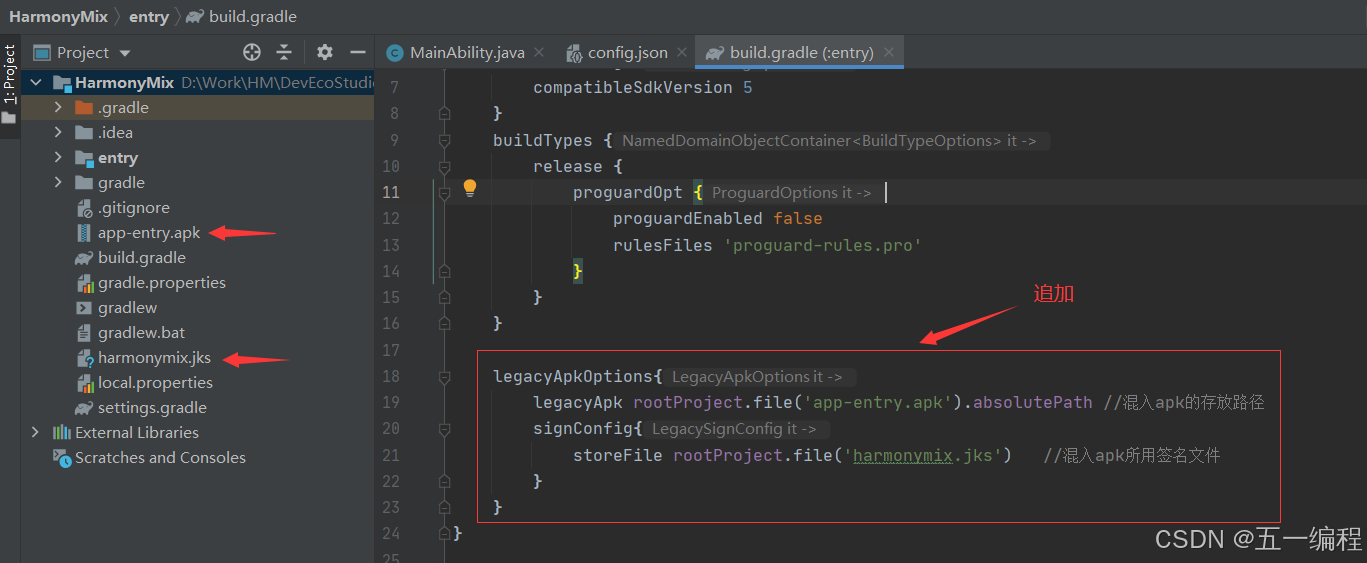
Task: Select the gradlew file
Action: 127,307
